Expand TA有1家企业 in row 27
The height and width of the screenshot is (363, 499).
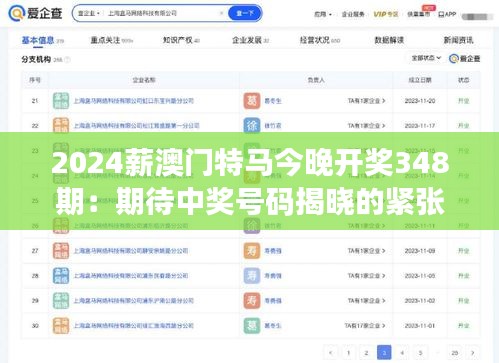367,251
